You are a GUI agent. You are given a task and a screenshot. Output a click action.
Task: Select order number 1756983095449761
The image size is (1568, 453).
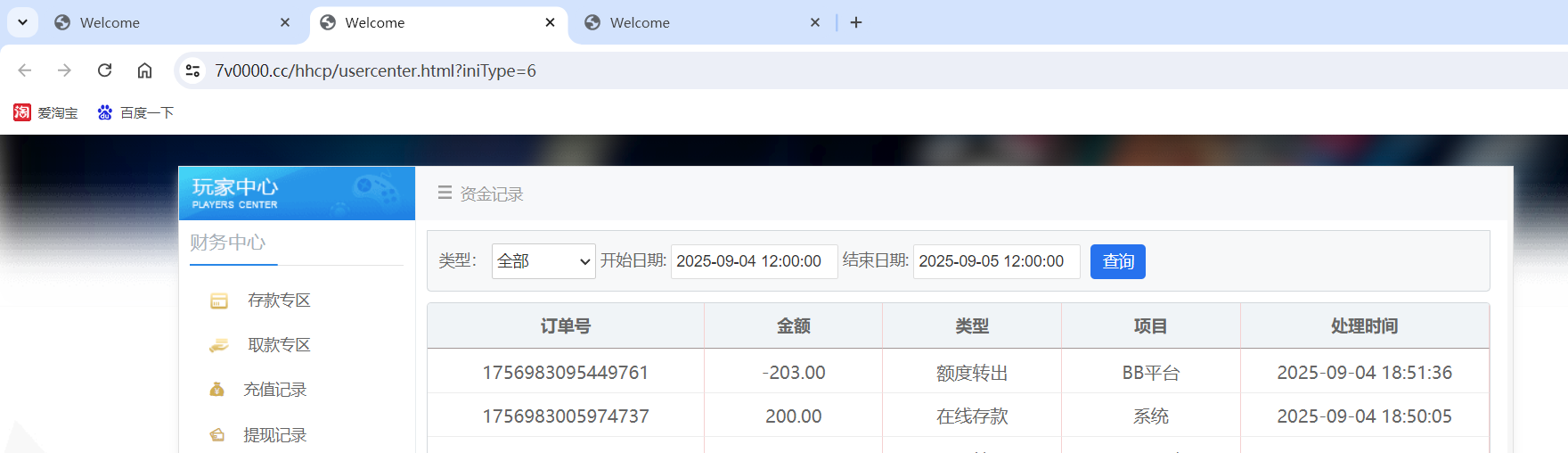click(566, 373)
